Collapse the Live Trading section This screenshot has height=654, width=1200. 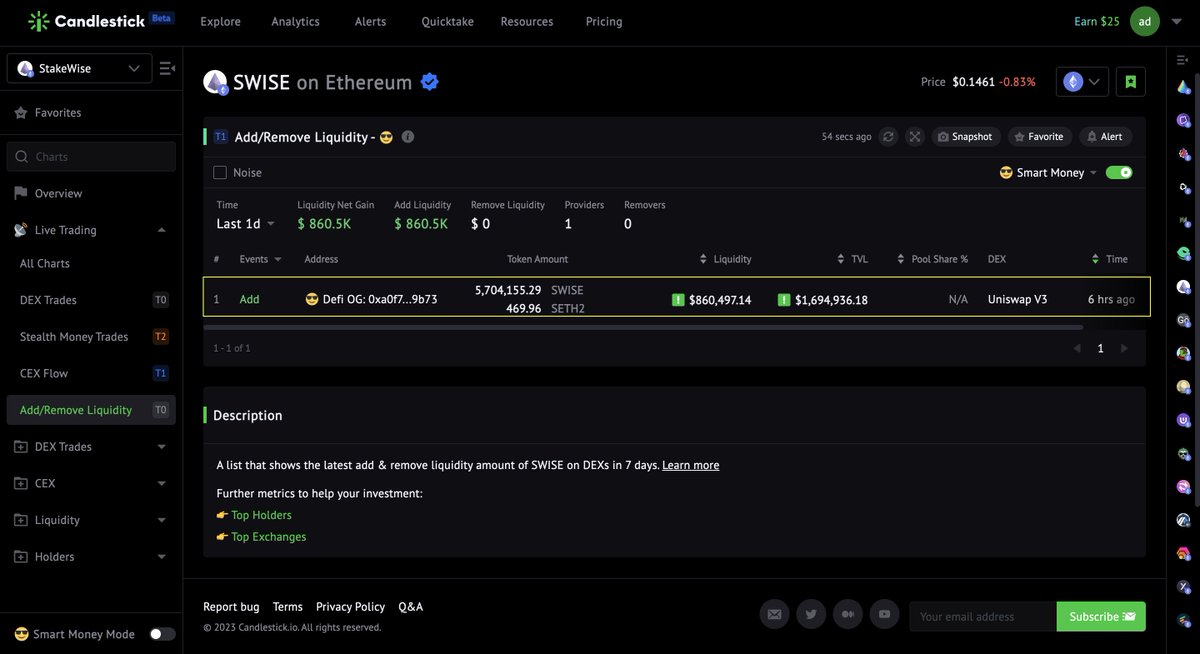pyautogui.click(x=162, y=230)
